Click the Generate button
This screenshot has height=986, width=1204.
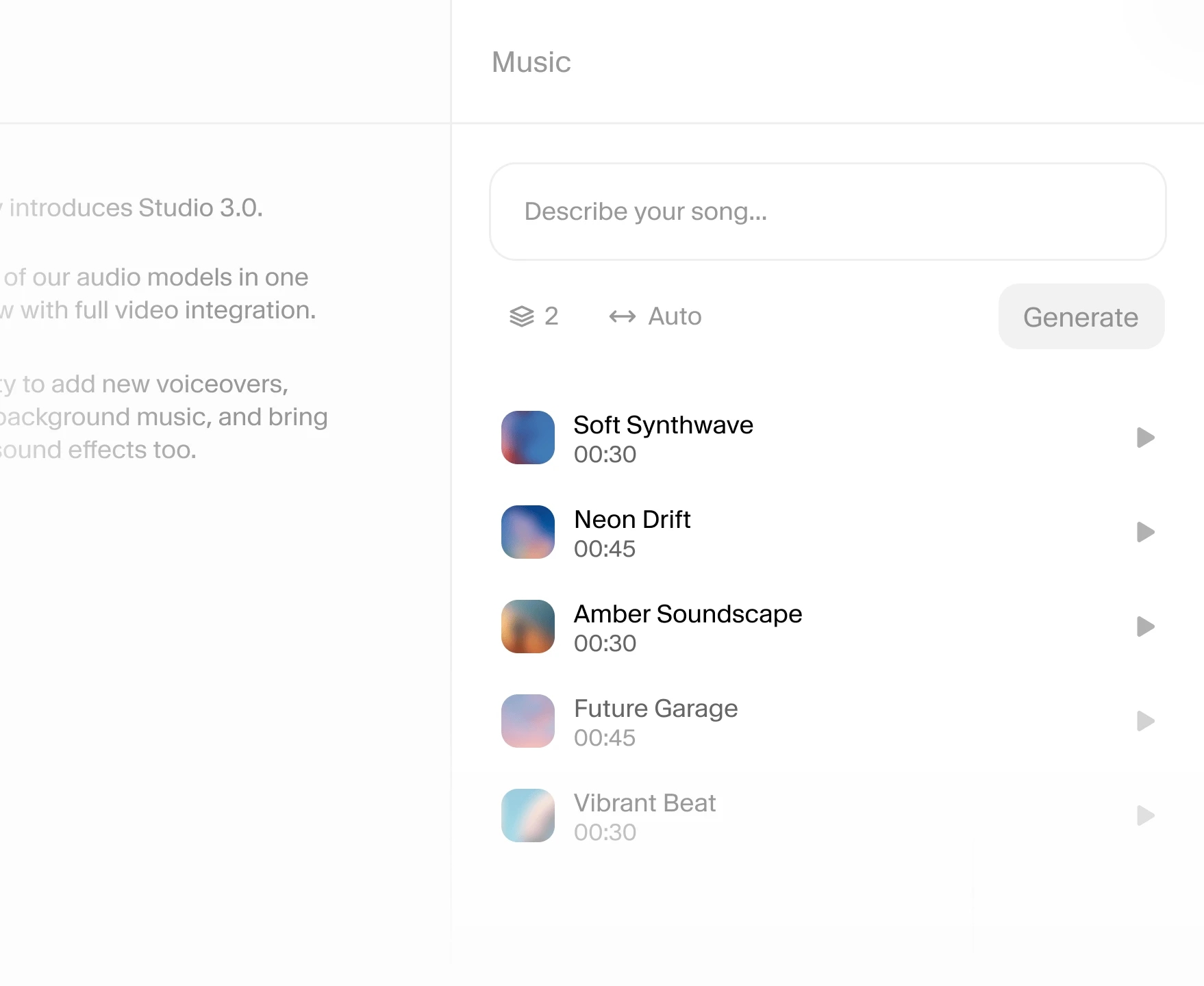(1081, 316)
